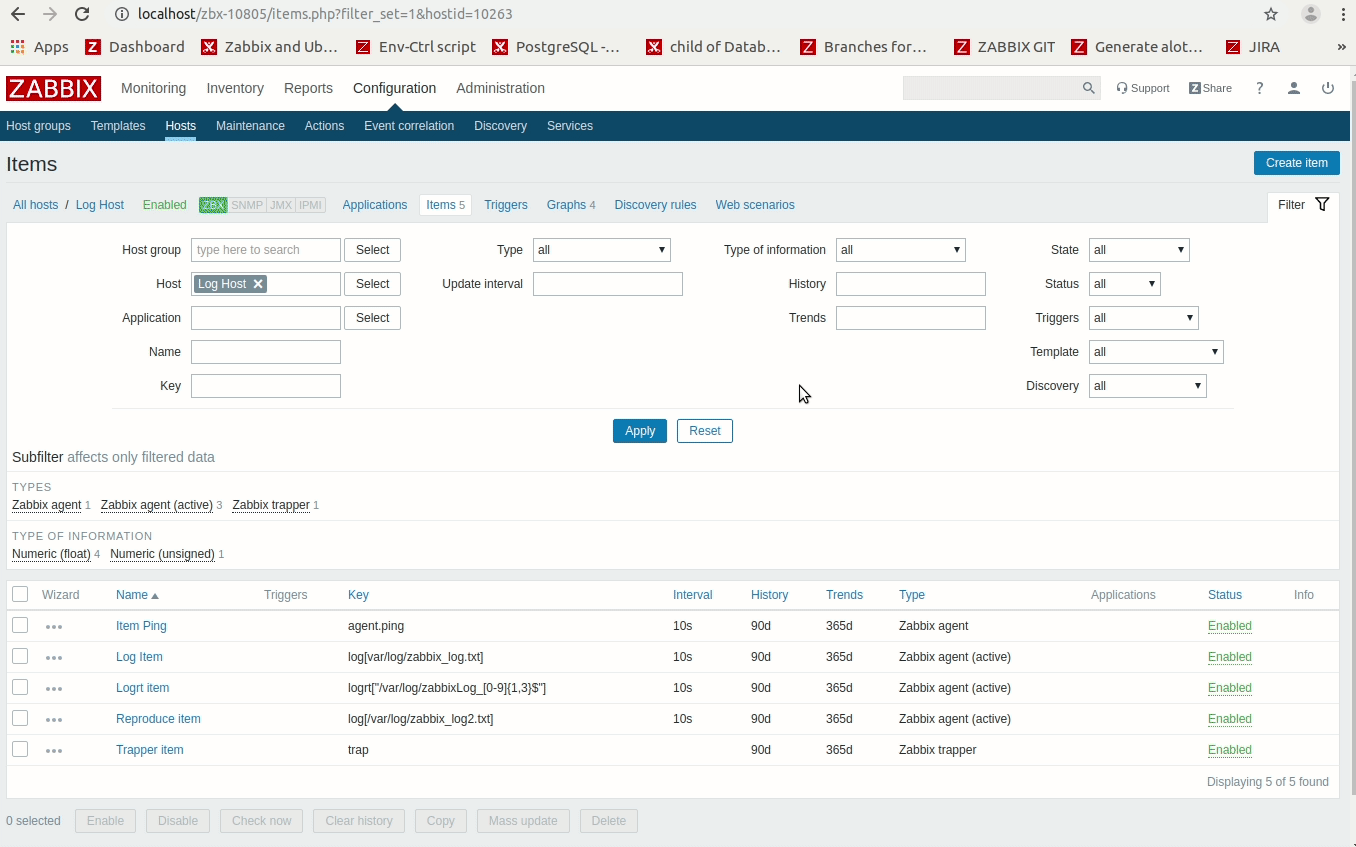Click Select next to Host group
The image size is (1356, 847).
click(372, 250)
